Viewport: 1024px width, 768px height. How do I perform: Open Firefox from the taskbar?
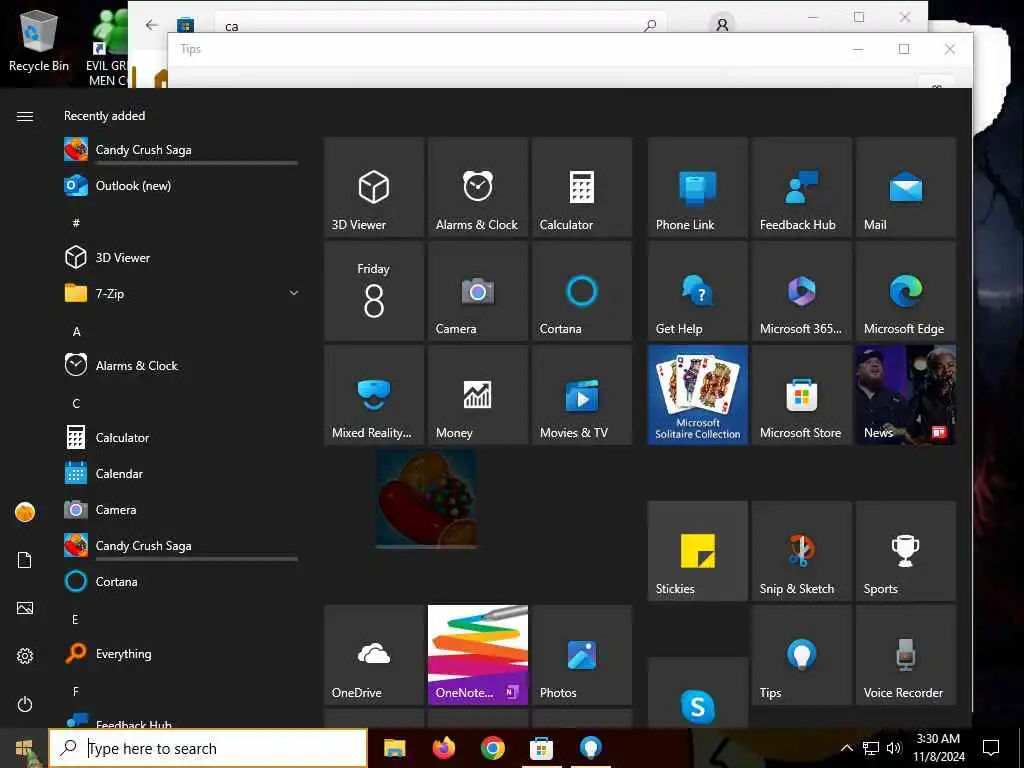(x=444, y=748)
